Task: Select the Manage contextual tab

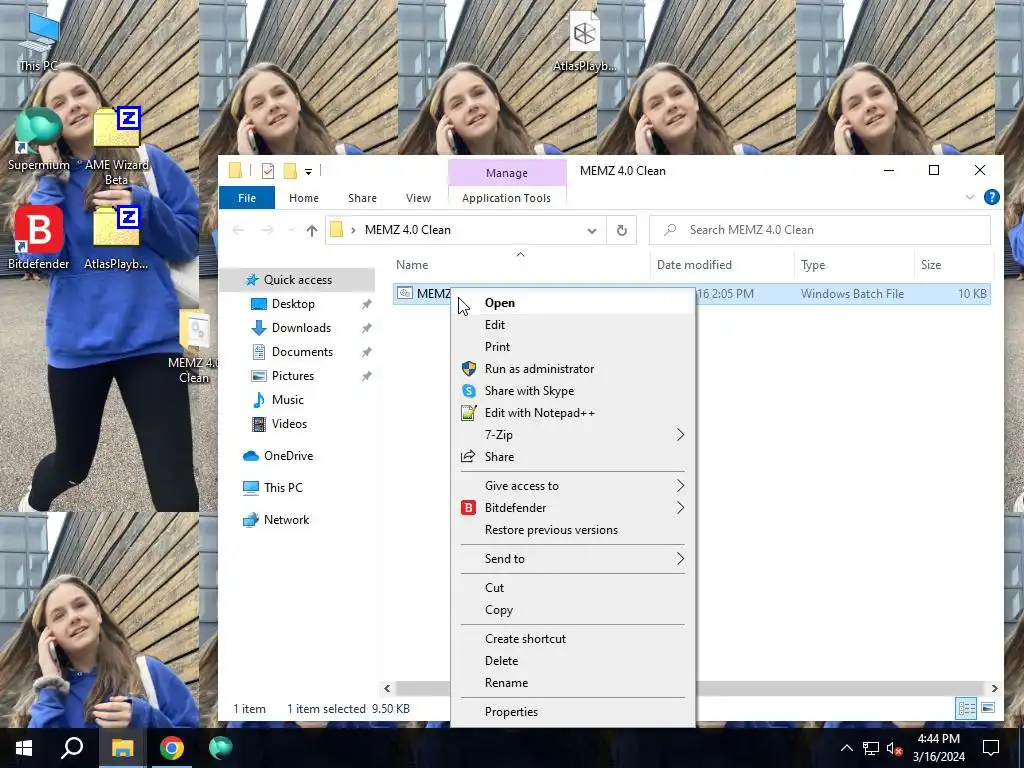Action: tap(507, 173)
